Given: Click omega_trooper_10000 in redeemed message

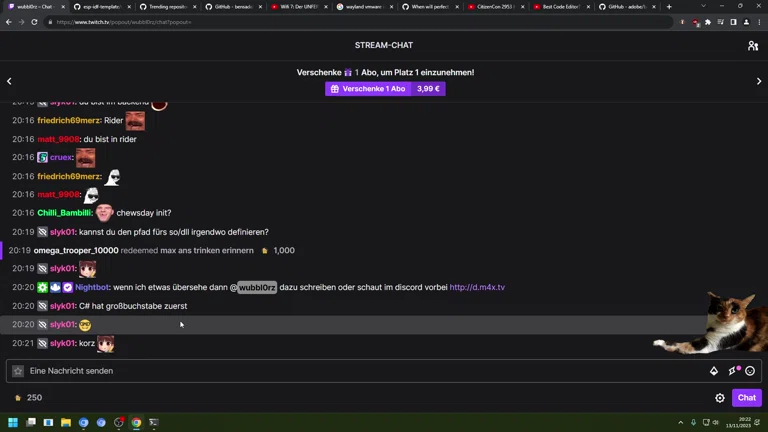Looking at the screenshot, I should pos(76,250).
